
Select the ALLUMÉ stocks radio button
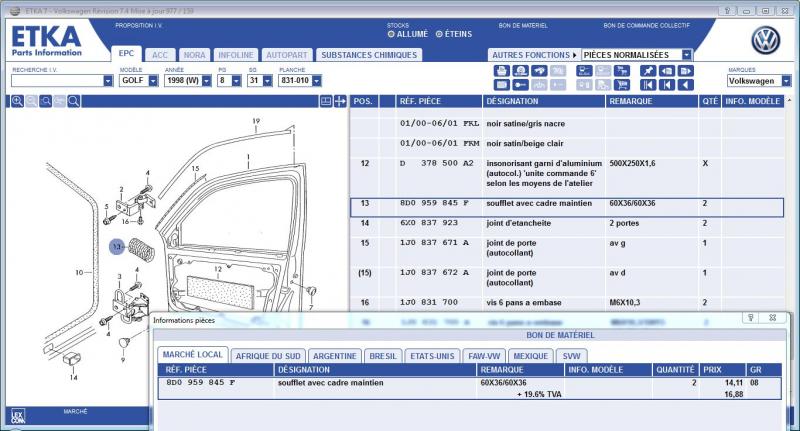pos(391,34)
